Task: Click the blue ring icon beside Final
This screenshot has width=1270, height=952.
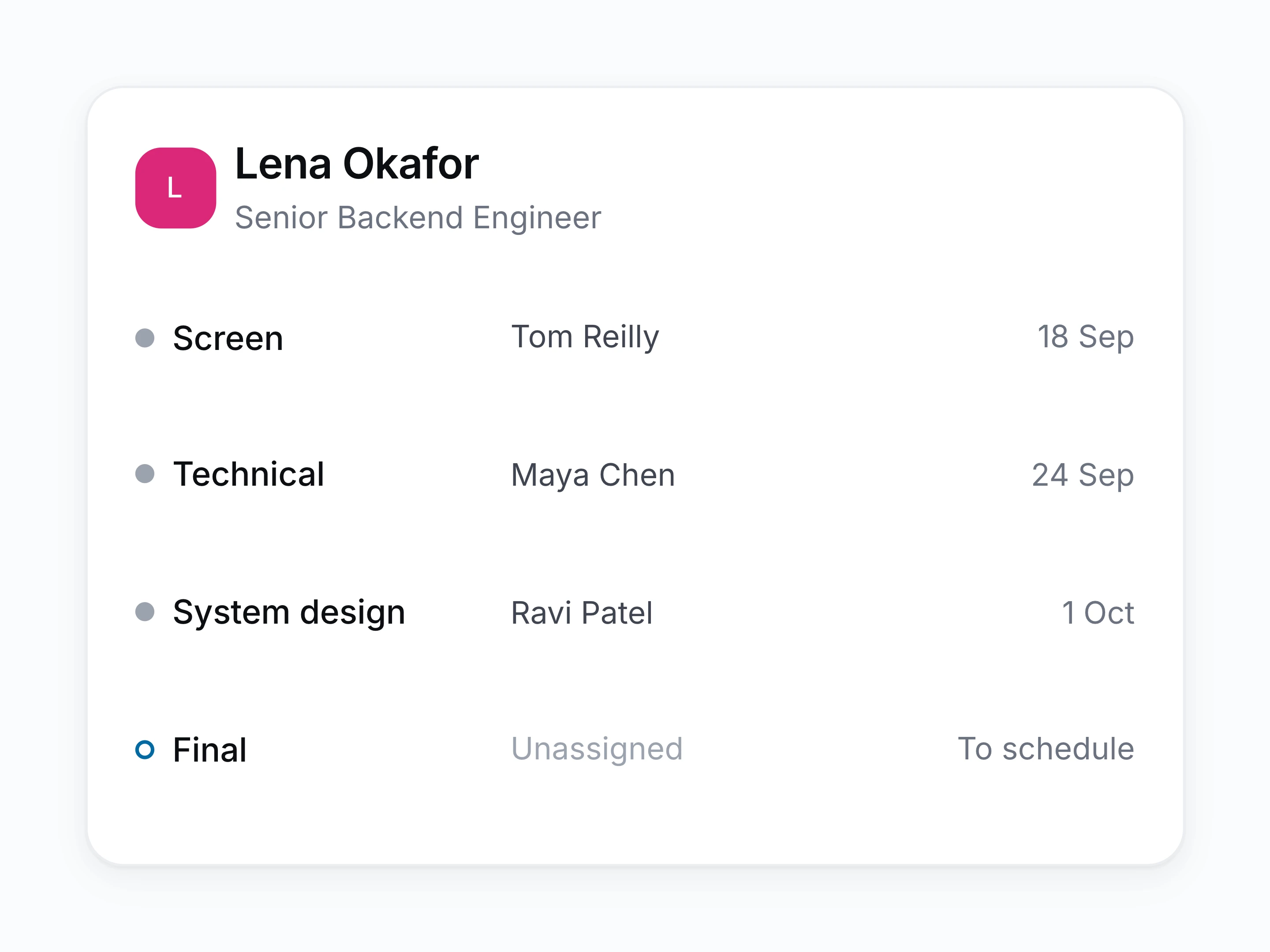Action: pos(145,749)
